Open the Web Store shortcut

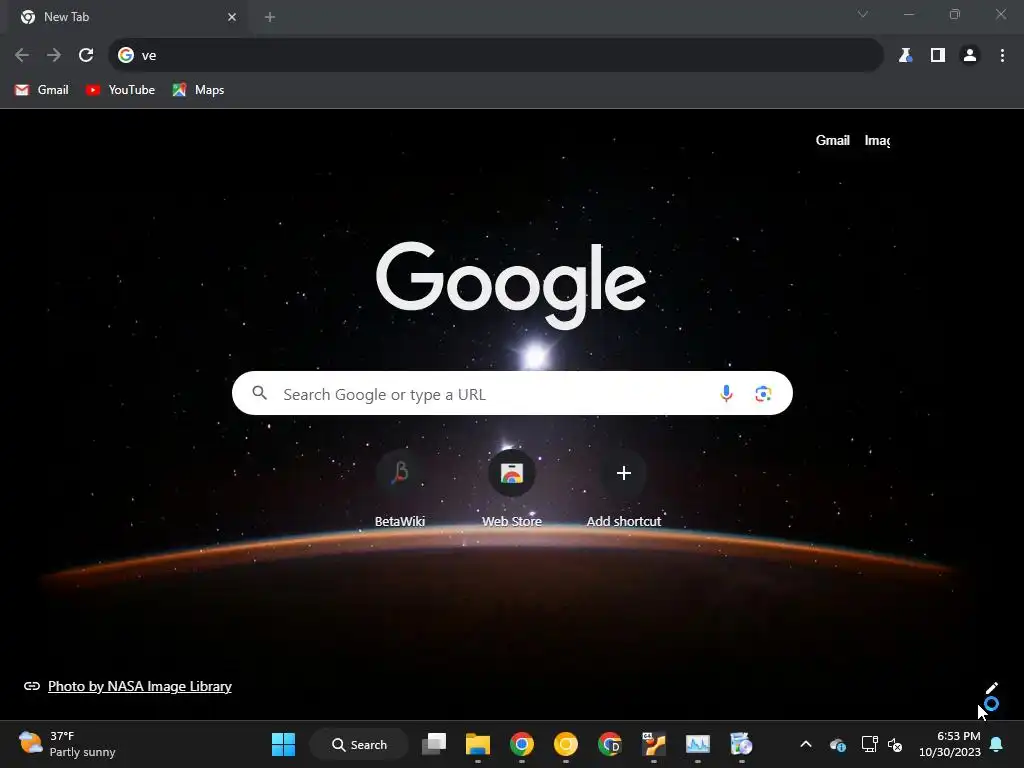tap(511, 488)
